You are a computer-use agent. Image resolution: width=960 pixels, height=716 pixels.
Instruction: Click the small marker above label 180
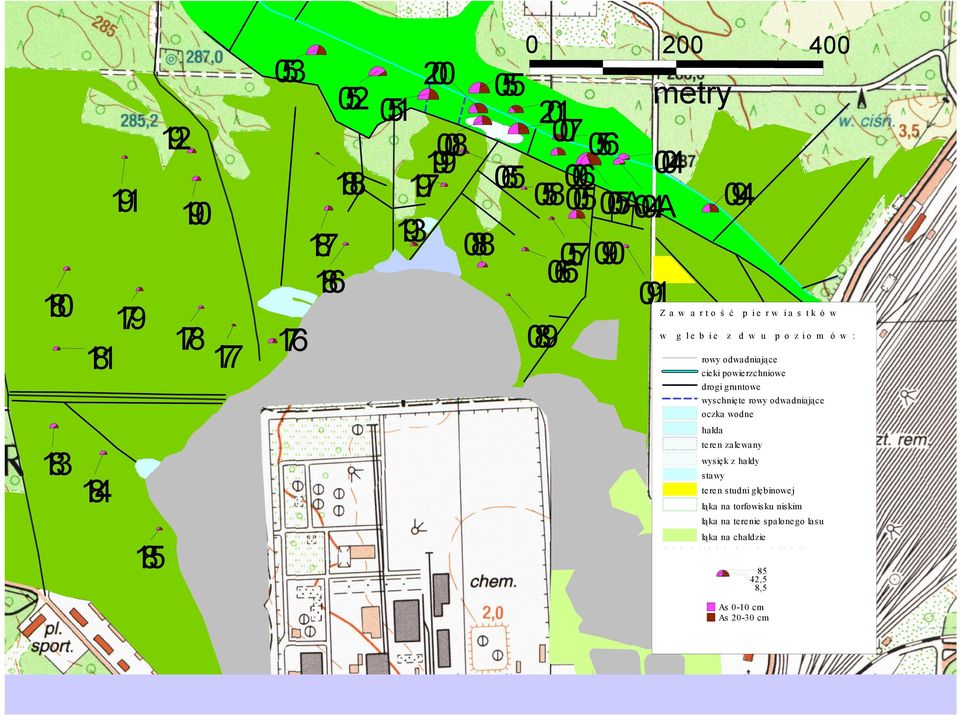click(67, 269)
